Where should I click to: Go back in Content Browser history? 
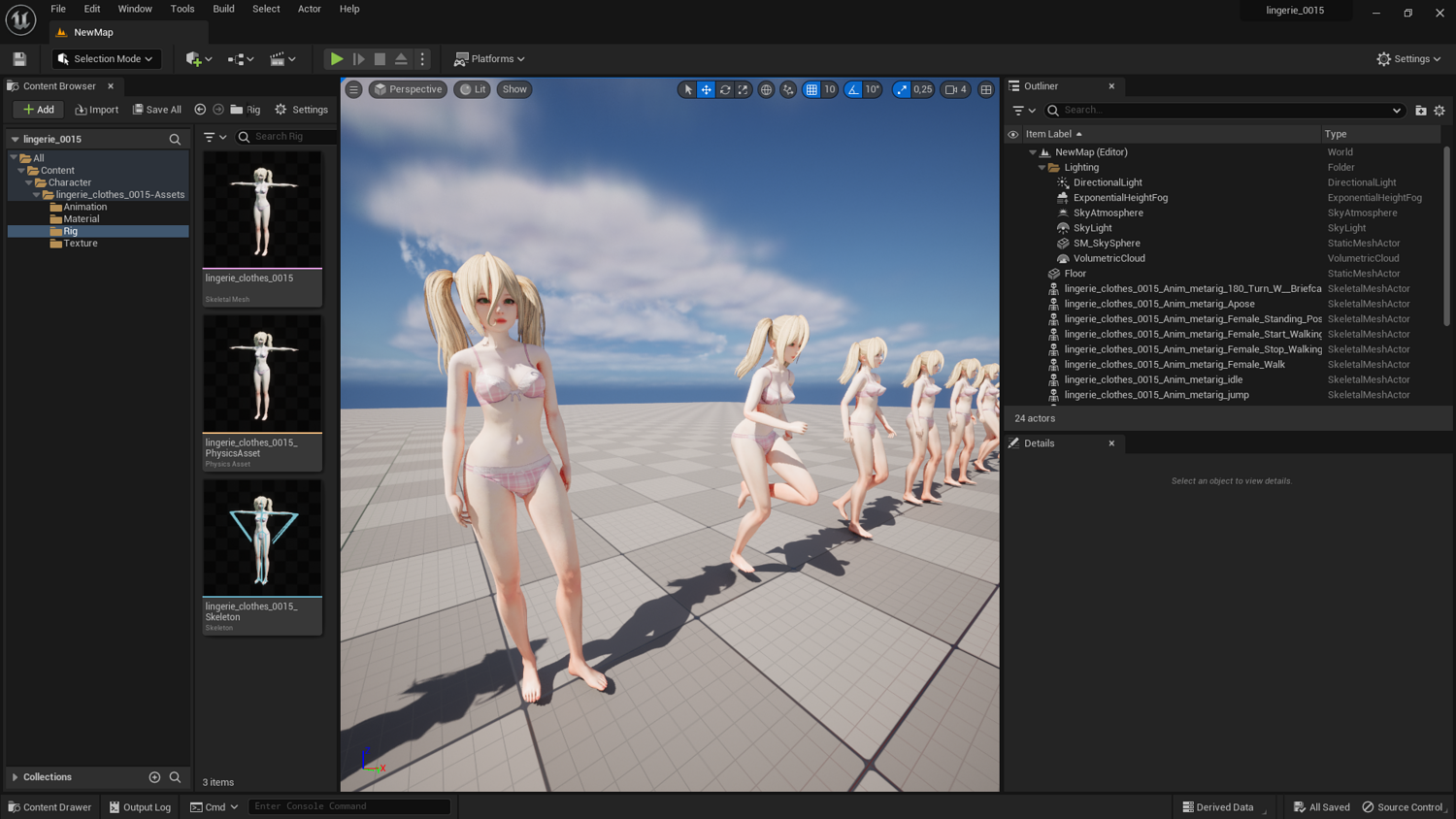(200, 110)
